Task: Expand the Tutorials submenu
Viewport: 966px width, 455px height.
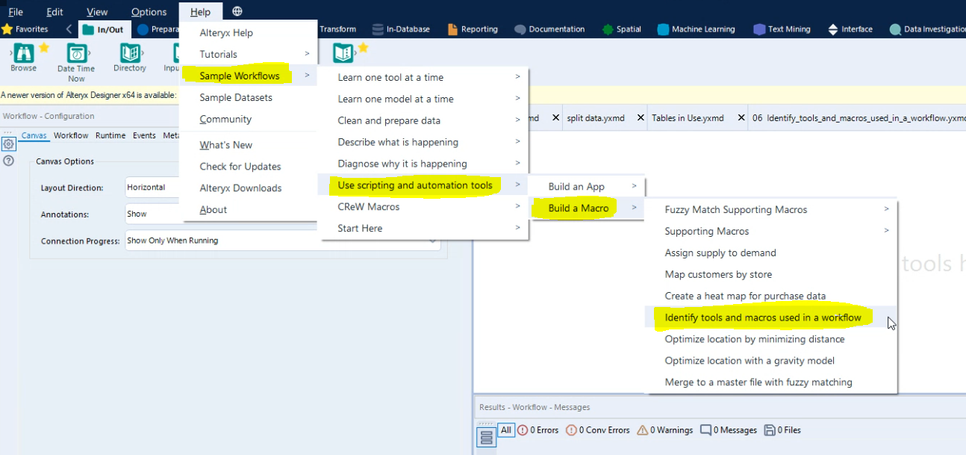Action: click(250, 54)
